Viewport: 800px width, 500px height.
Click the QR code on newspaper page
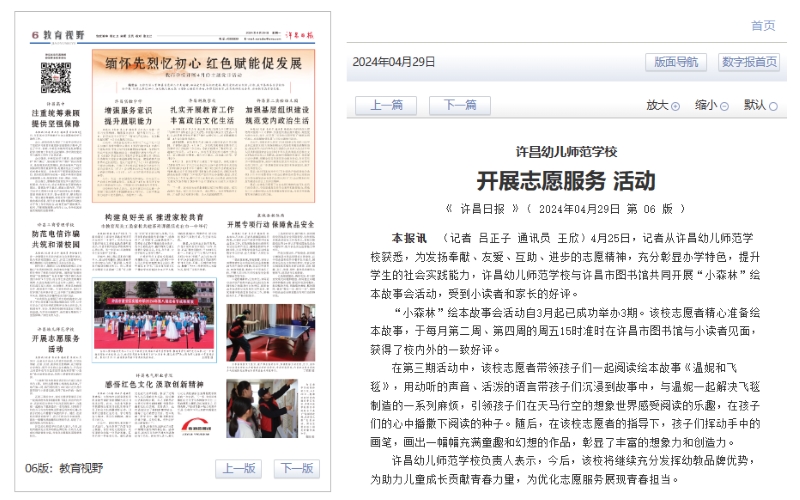[55, 78]
